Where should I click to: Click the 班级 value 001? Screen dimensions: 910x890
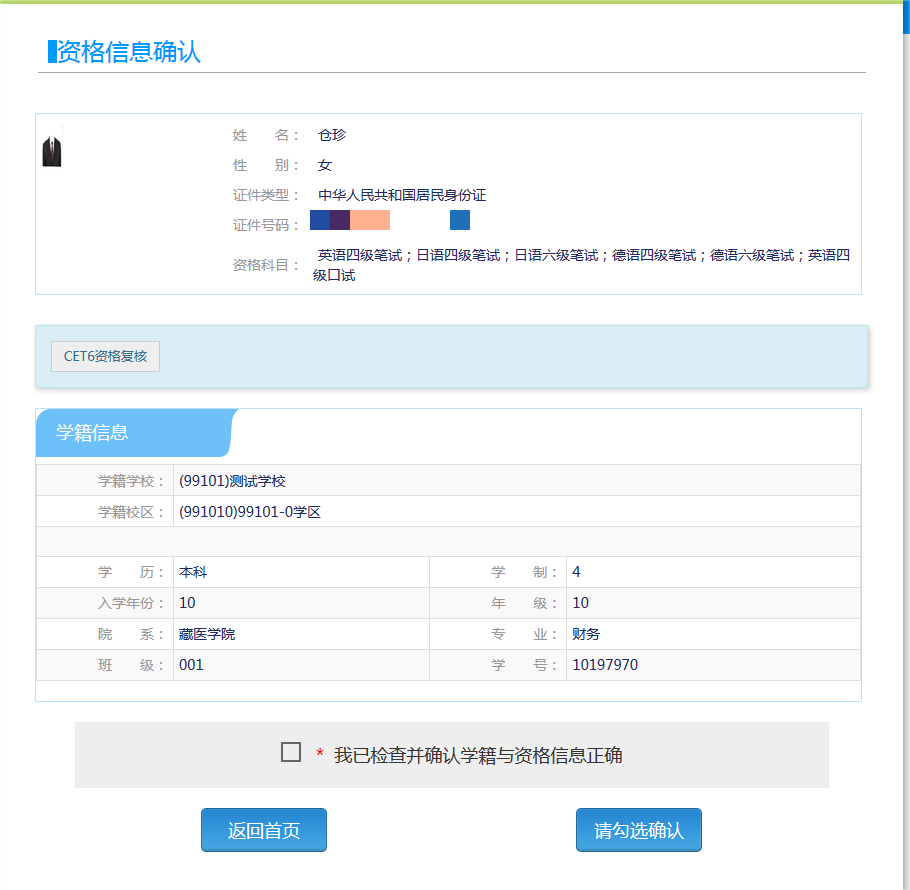pos(191,665)
